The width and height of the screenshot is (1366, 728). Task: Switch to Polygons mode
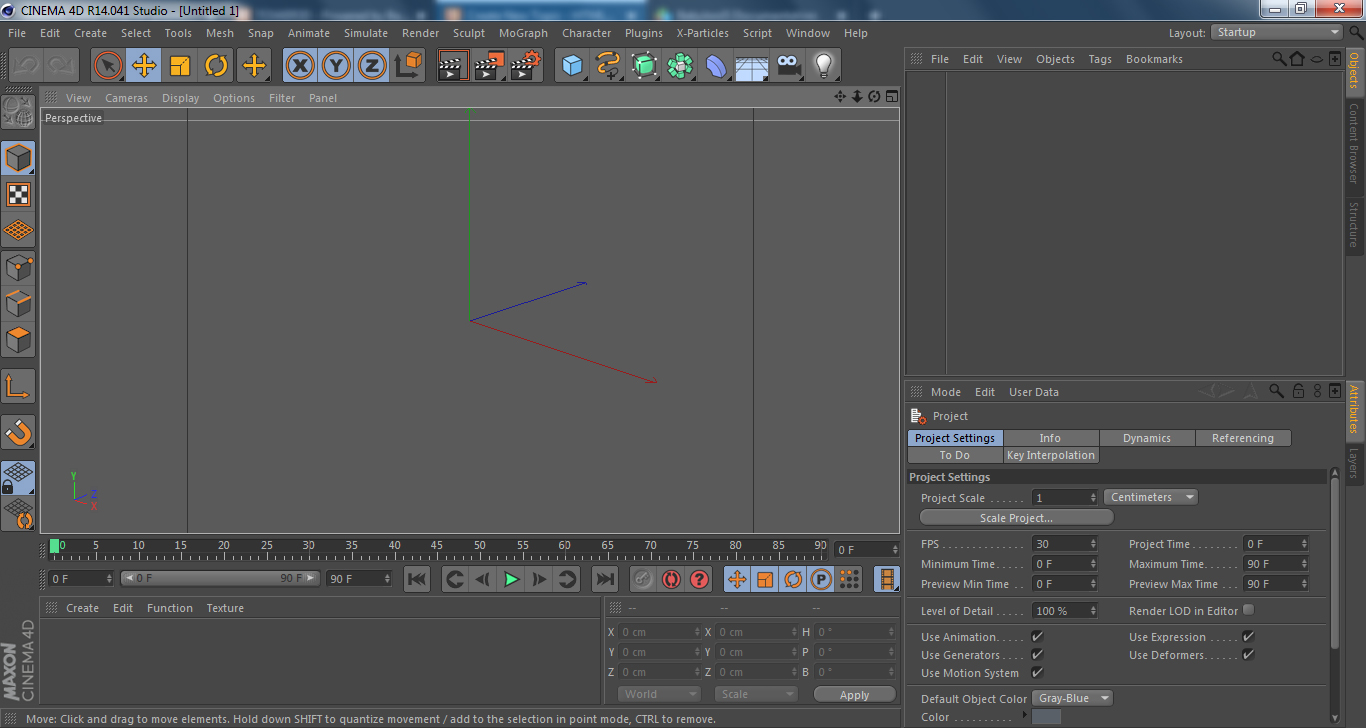18,339
